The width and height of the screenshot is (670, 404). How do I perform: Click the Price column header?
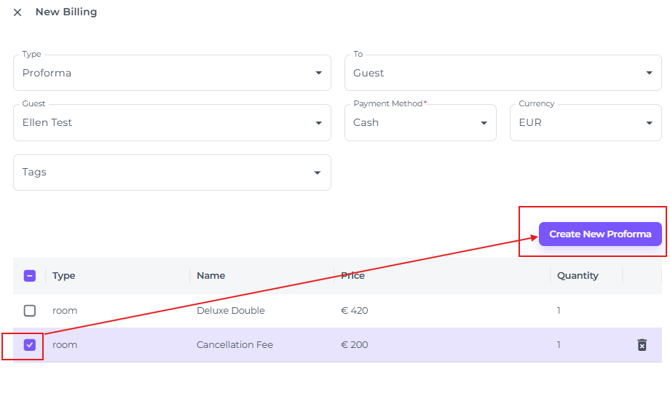[353, 276]
